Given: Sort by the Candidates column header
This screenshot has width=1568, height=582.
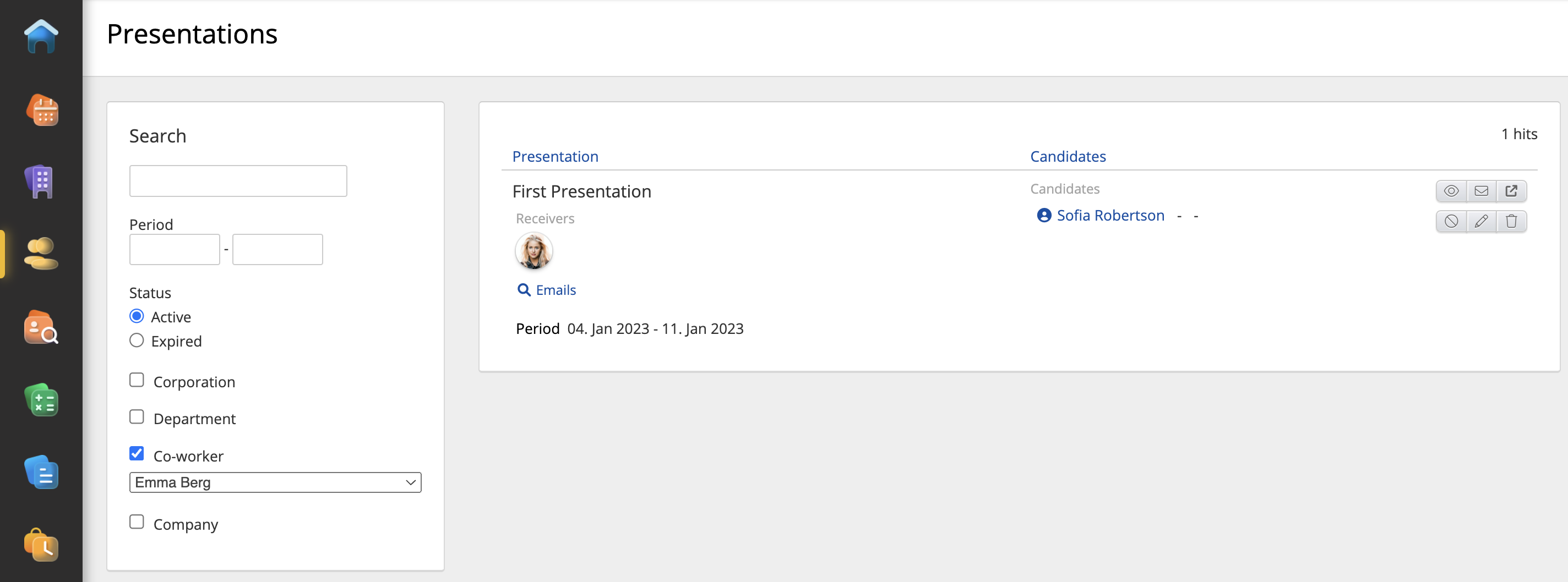Looking at the screenshot, I should 1067,156.
